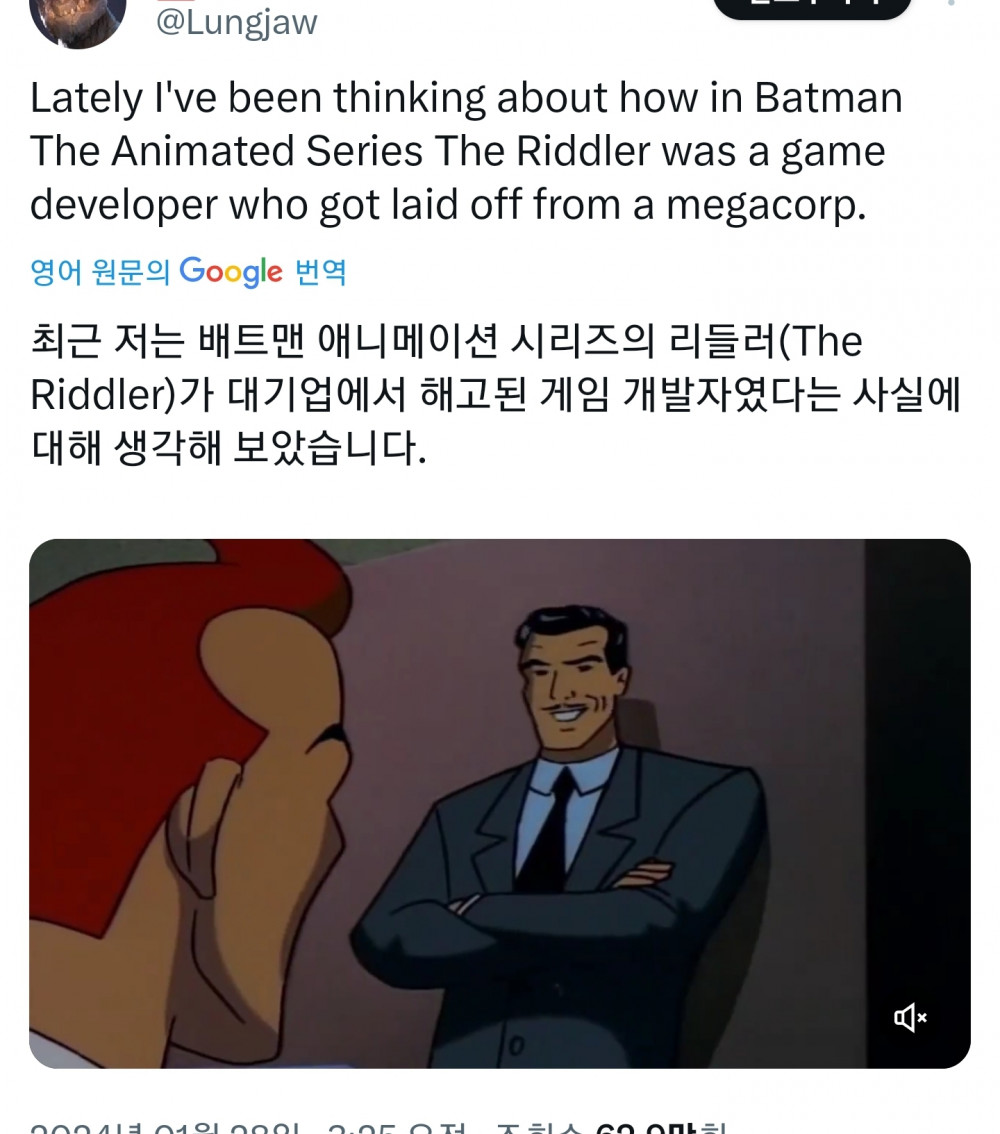Click the "영어 원문의" translation source text
Image resolution: width=1000 pixels, height=1134 pixels.
[x=100, y=272]
